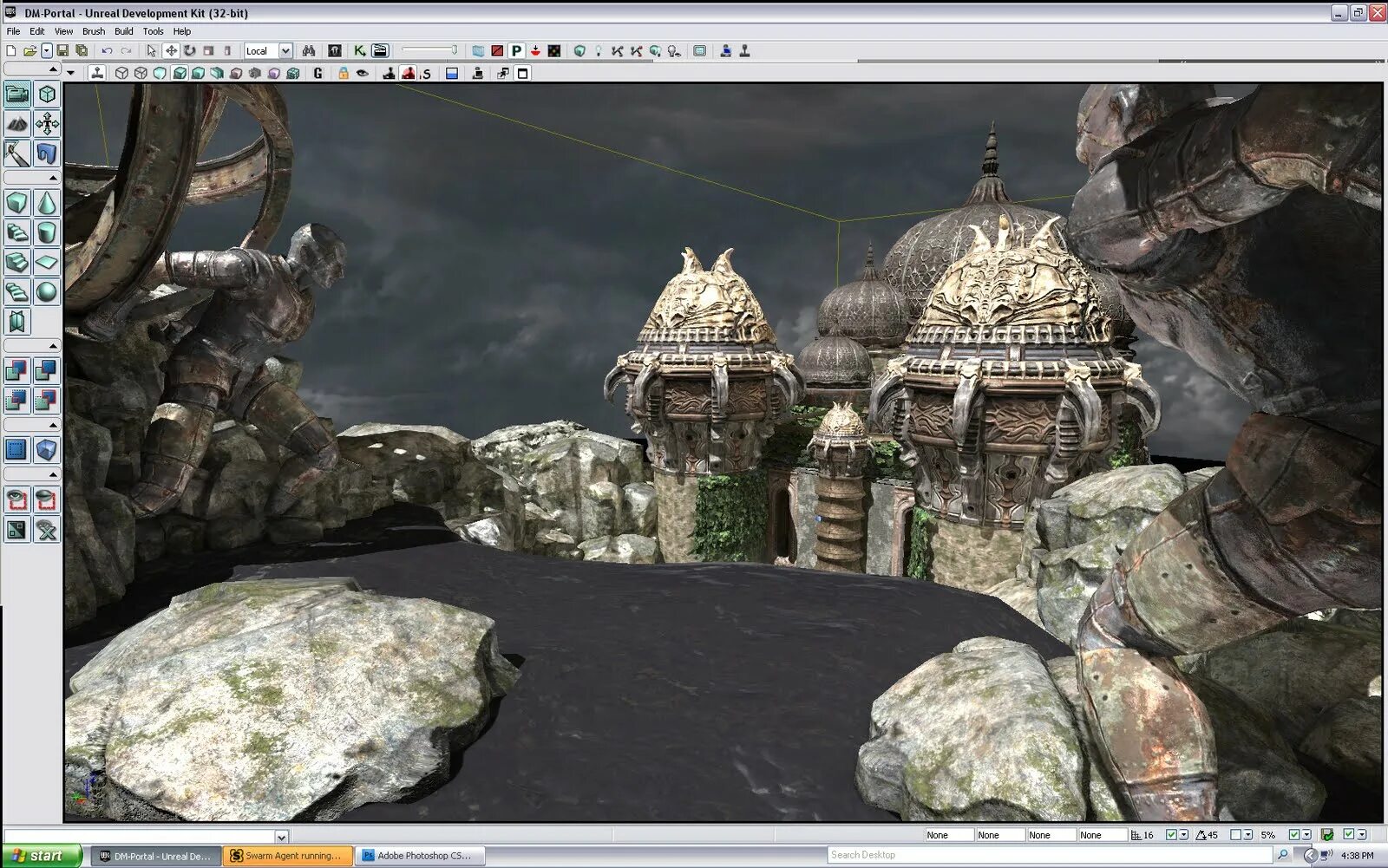Screen dimensions: 1388x868
Task: Switch to Geometry mode in toolbox
Action: 47,94
